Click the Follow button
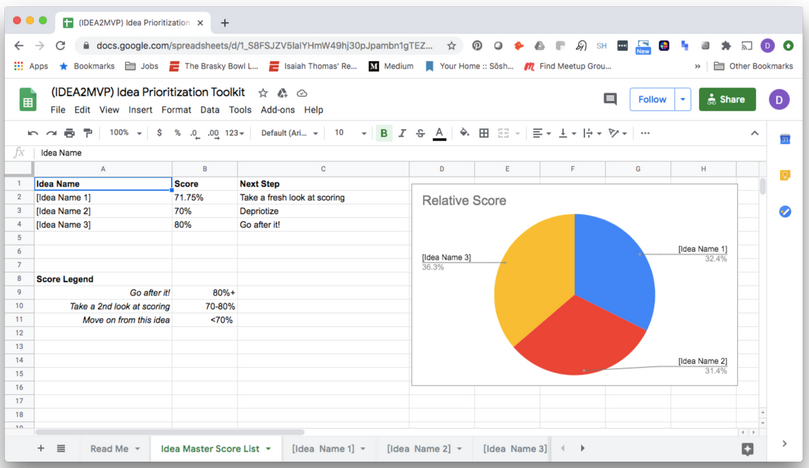The height and width of the screenshot is (468, 809). pos(652,100)
